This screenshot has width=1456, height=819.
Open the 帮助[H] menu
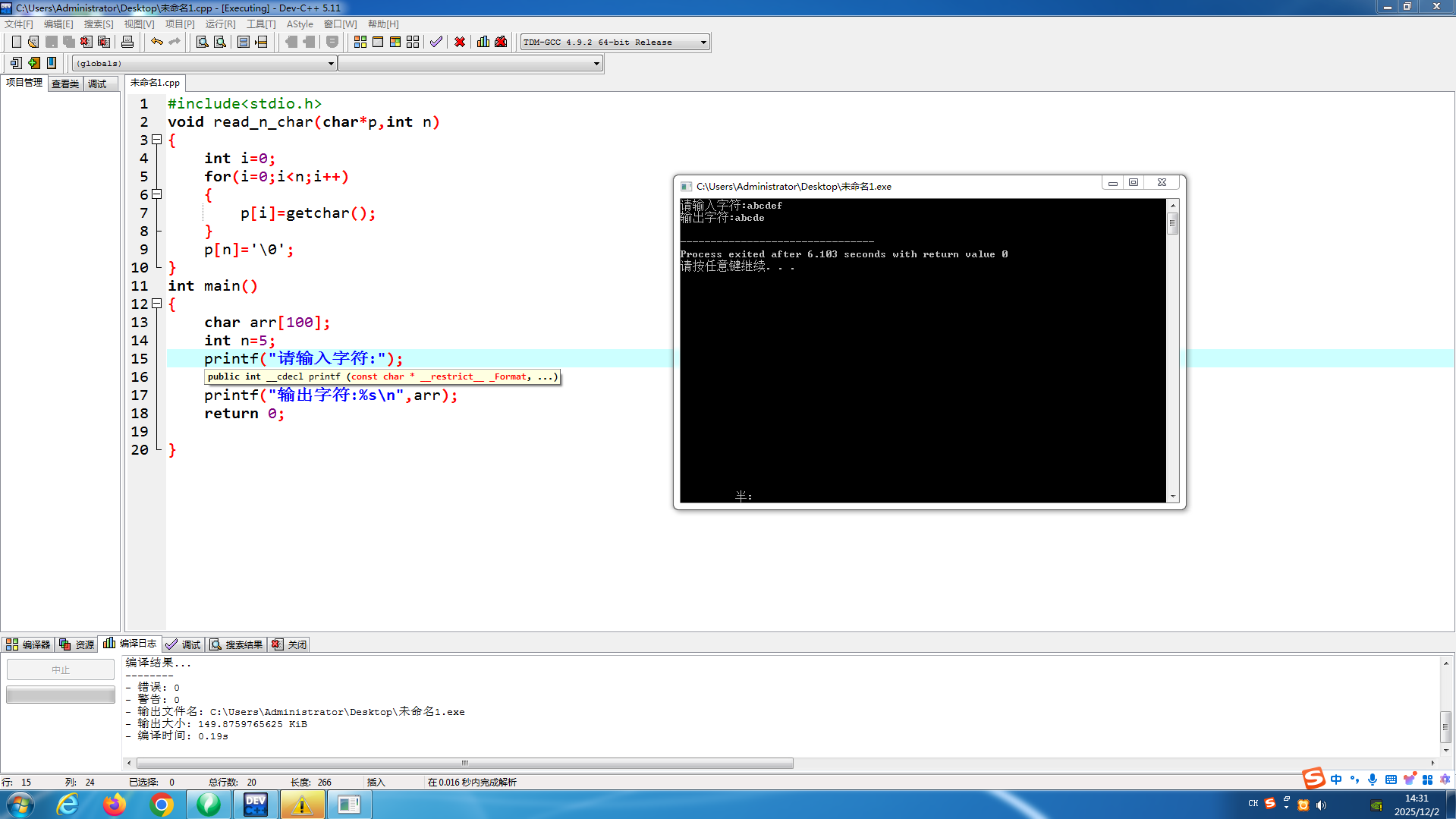(x=383, y=24)
